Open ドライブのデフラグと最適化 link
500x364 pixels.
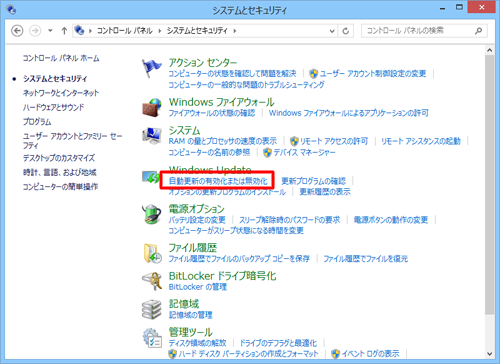point(278,343)
